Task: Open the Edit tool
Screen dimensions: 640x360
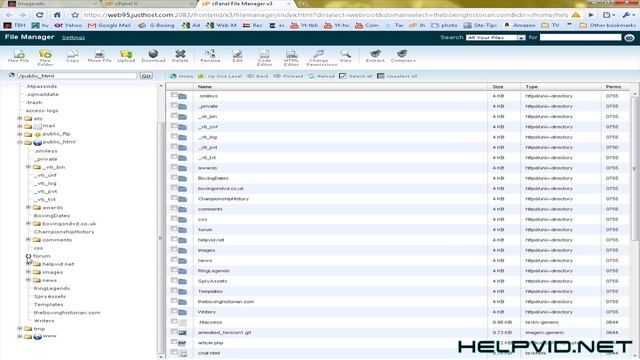Action: (x=237, y=56)
